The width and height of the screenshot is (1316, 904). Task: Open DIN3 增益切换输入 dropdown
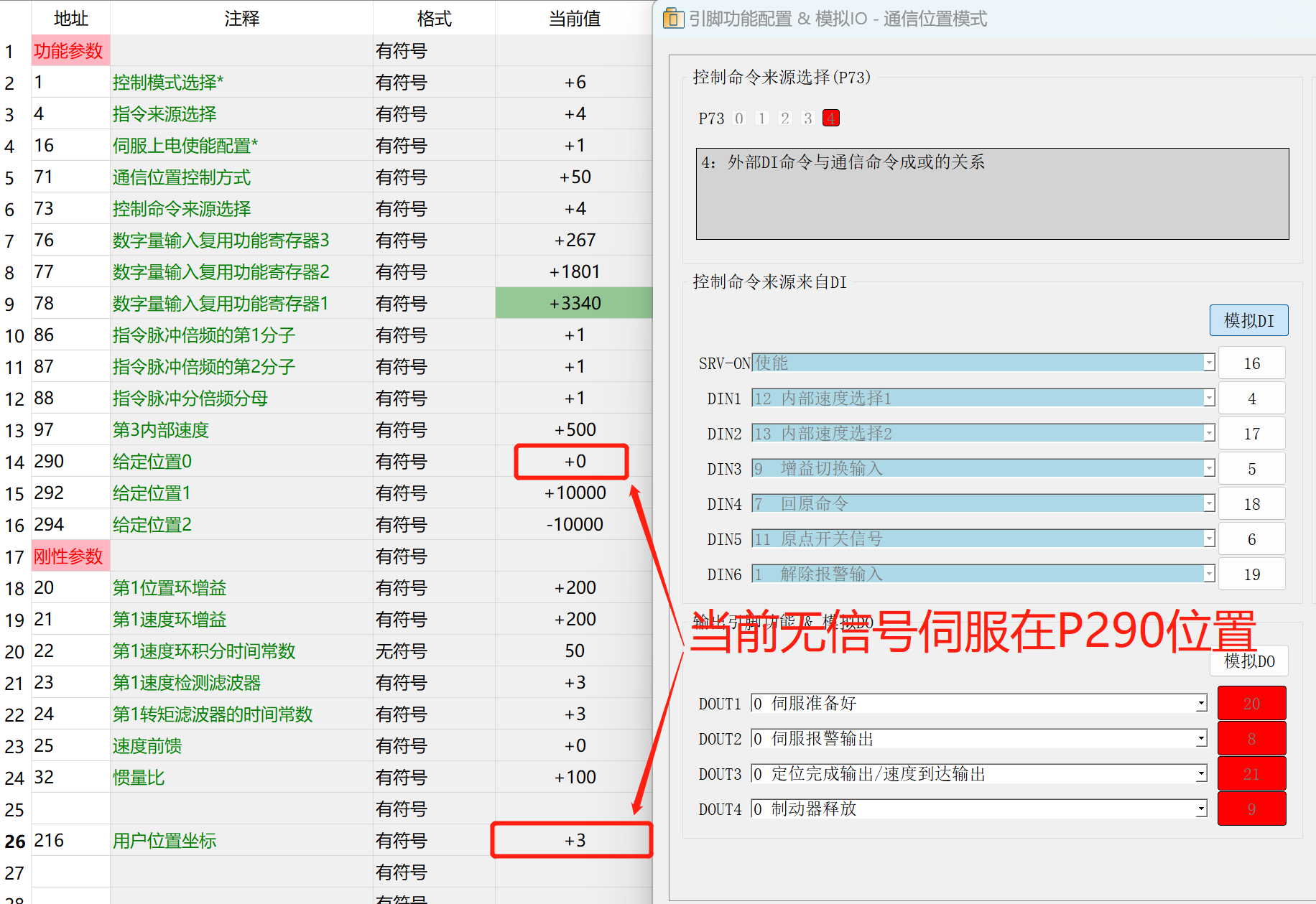tap(1209, 468)
